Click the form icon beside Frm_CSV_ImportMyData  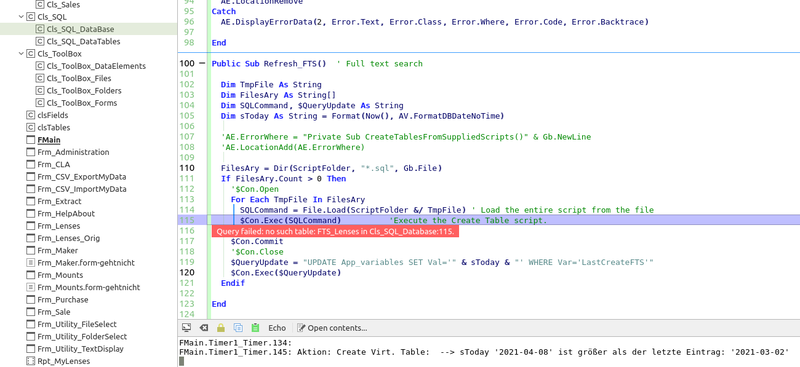[30, 189]
